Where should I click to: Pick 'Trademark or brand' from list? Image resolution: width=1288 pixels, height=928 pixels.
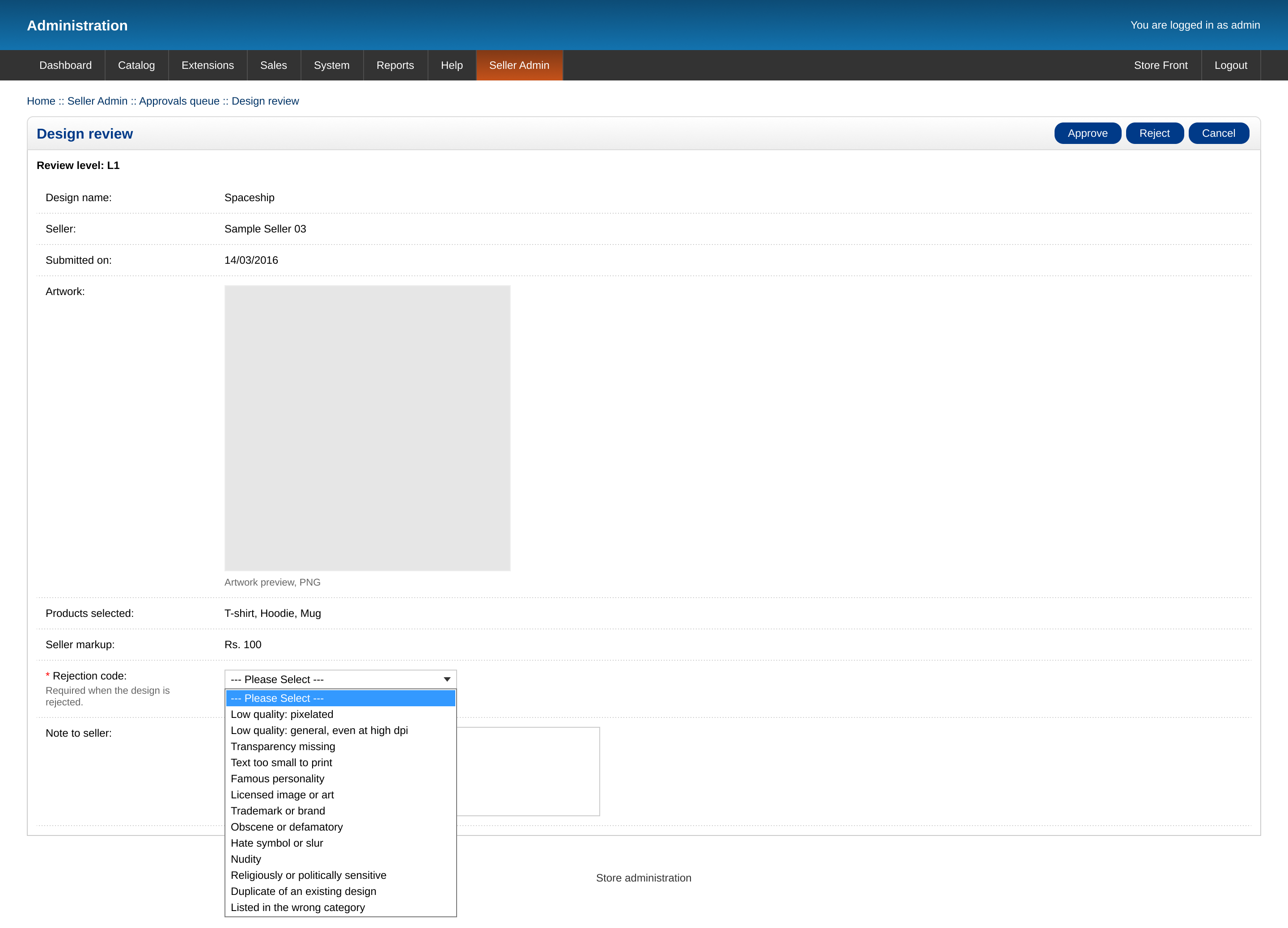[x=340, y=810]
